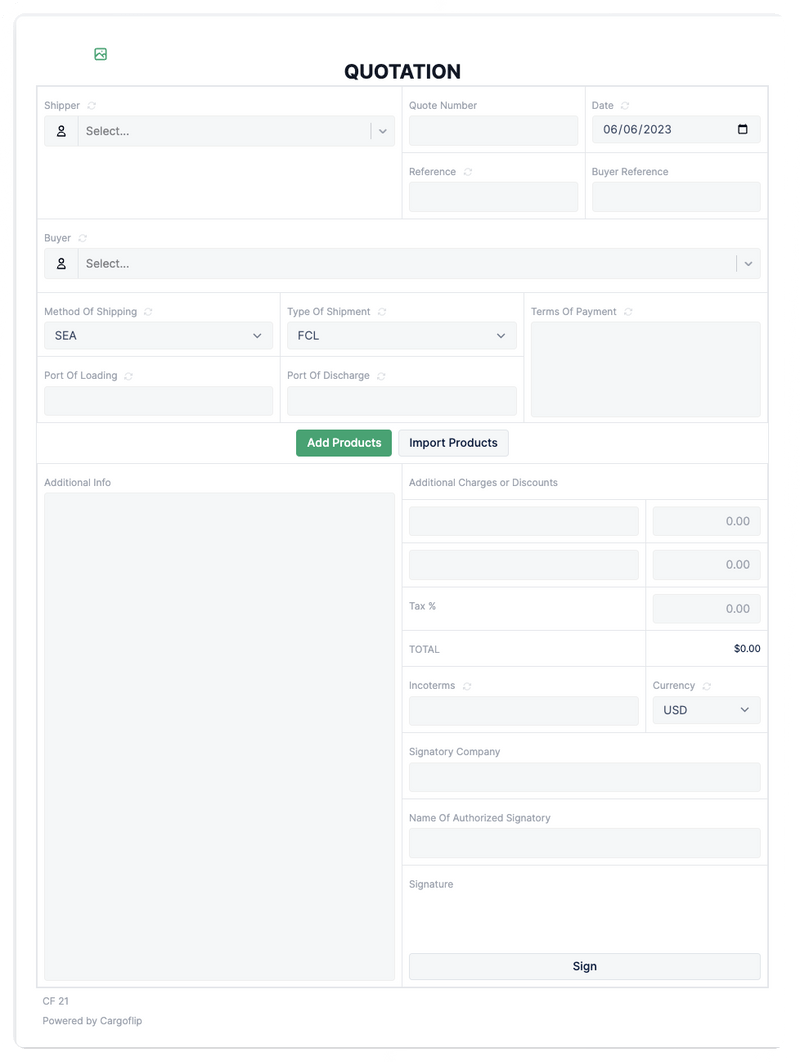The image size is (800, 1062).
Task: Click the person icon in the Buyer selector
Action: (60, 263)
